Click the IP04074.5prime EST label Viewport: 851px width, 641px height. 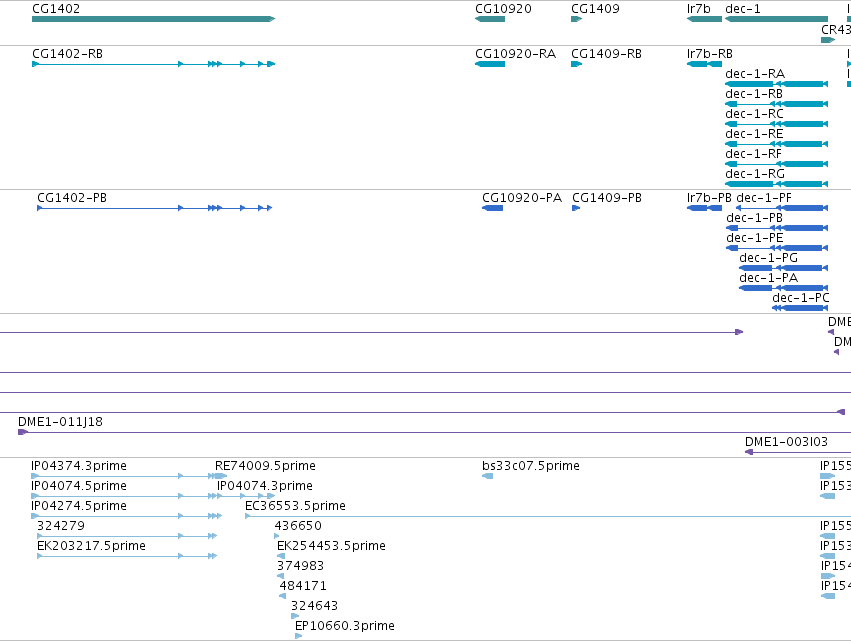click(79, 486)
